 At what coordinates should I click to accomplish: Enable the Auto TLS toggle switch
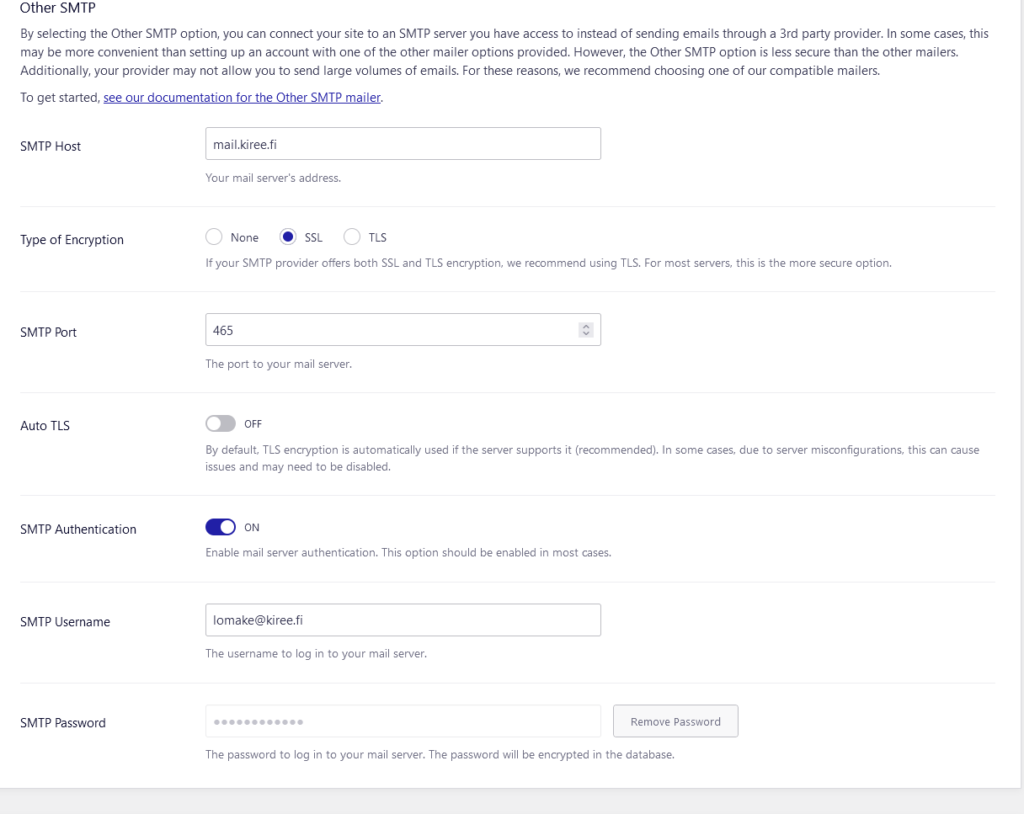point(220,424)
